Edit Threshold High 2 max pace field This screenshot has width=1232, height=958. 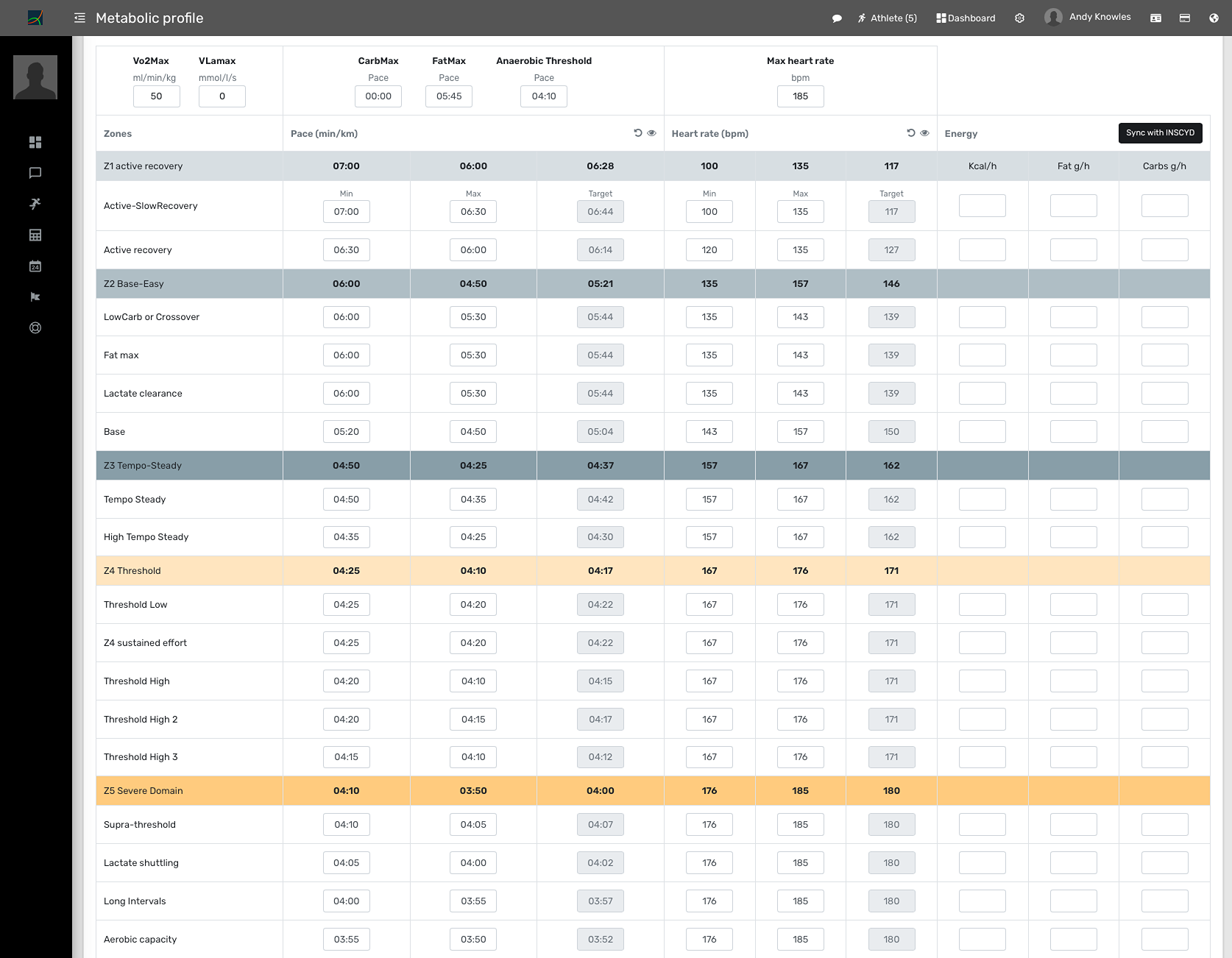(x=473, y=720)
